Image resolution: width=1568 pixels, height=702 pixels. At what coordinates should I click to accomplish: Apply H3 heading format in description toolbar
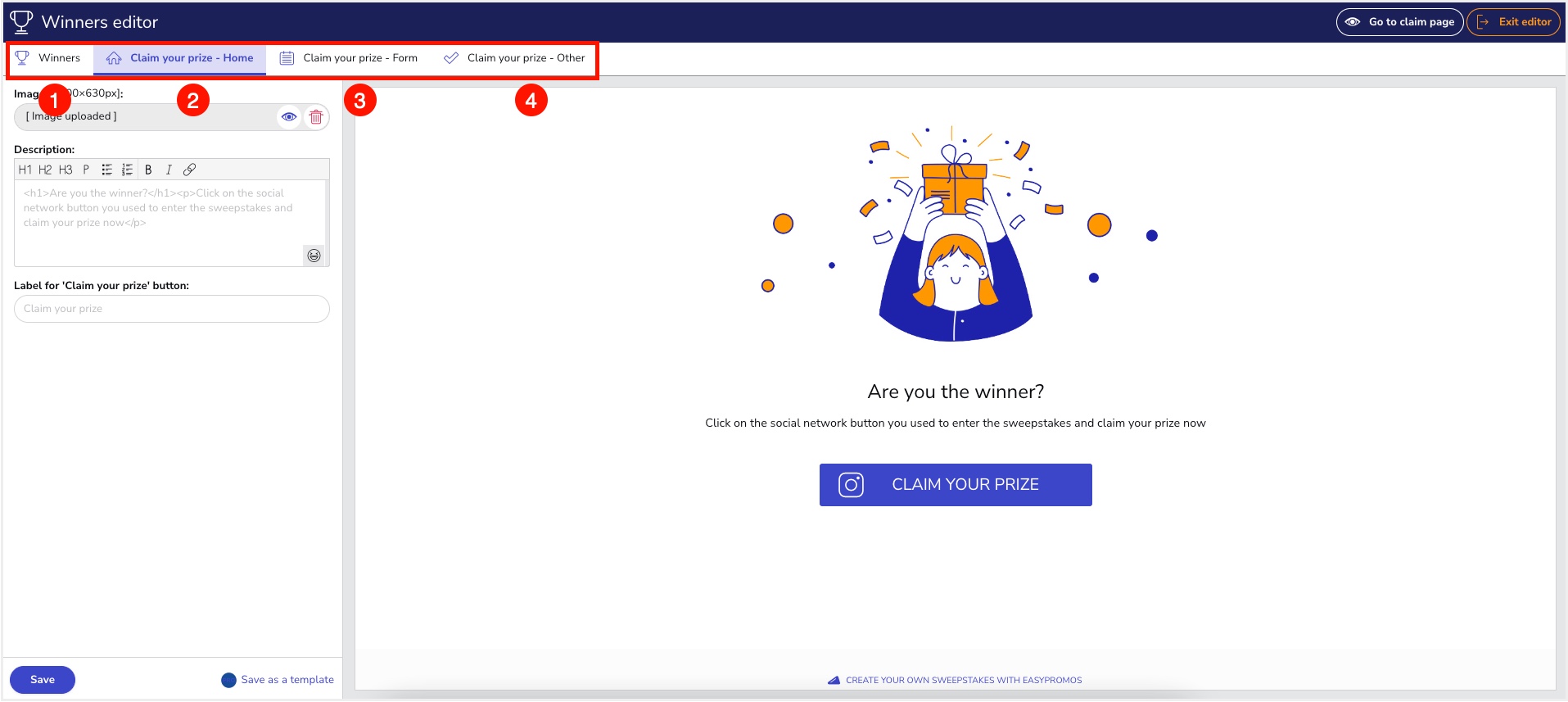click(66, 170)
